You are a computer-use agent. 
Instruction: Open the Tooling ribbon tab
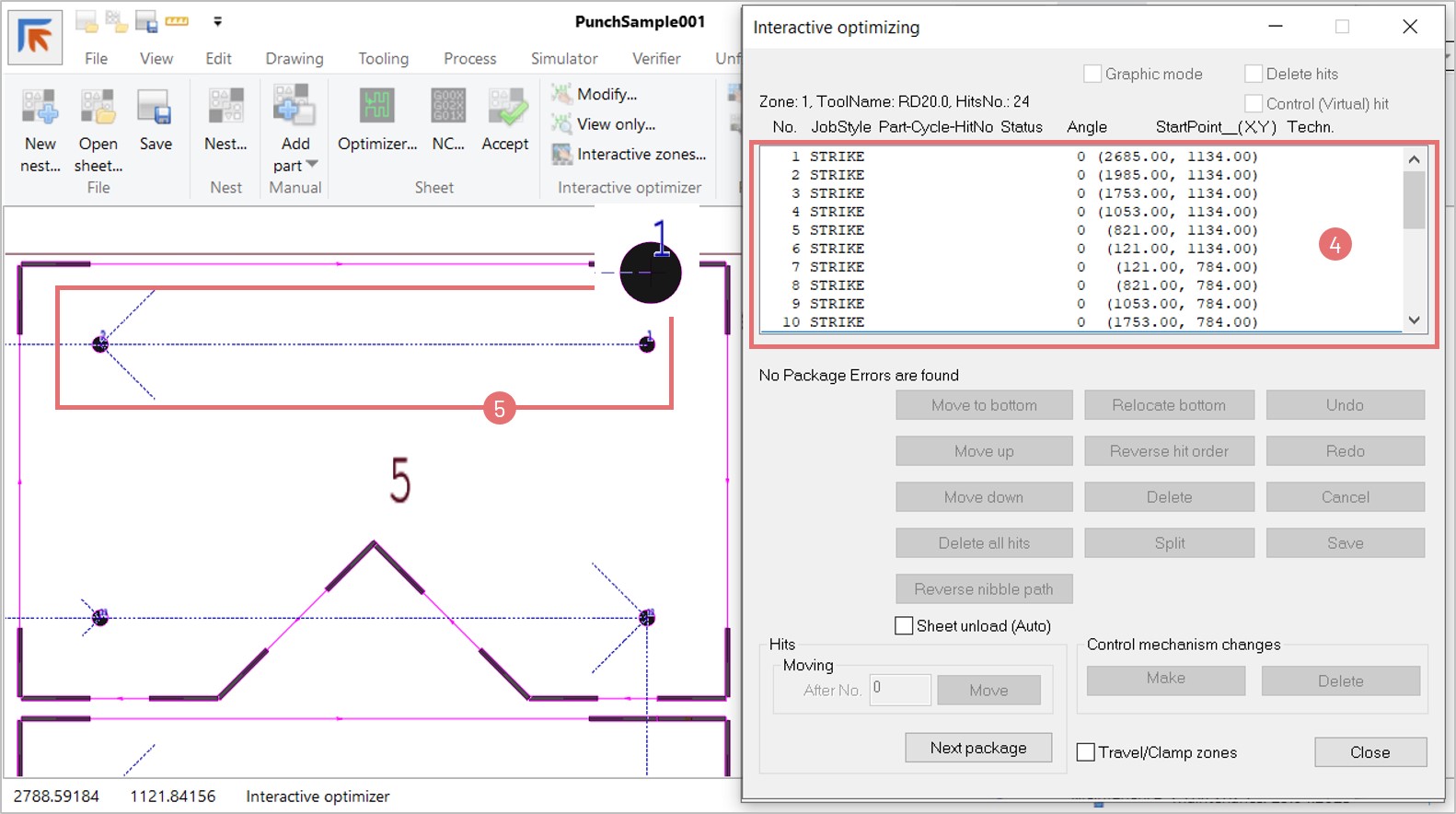pos(383,58)
